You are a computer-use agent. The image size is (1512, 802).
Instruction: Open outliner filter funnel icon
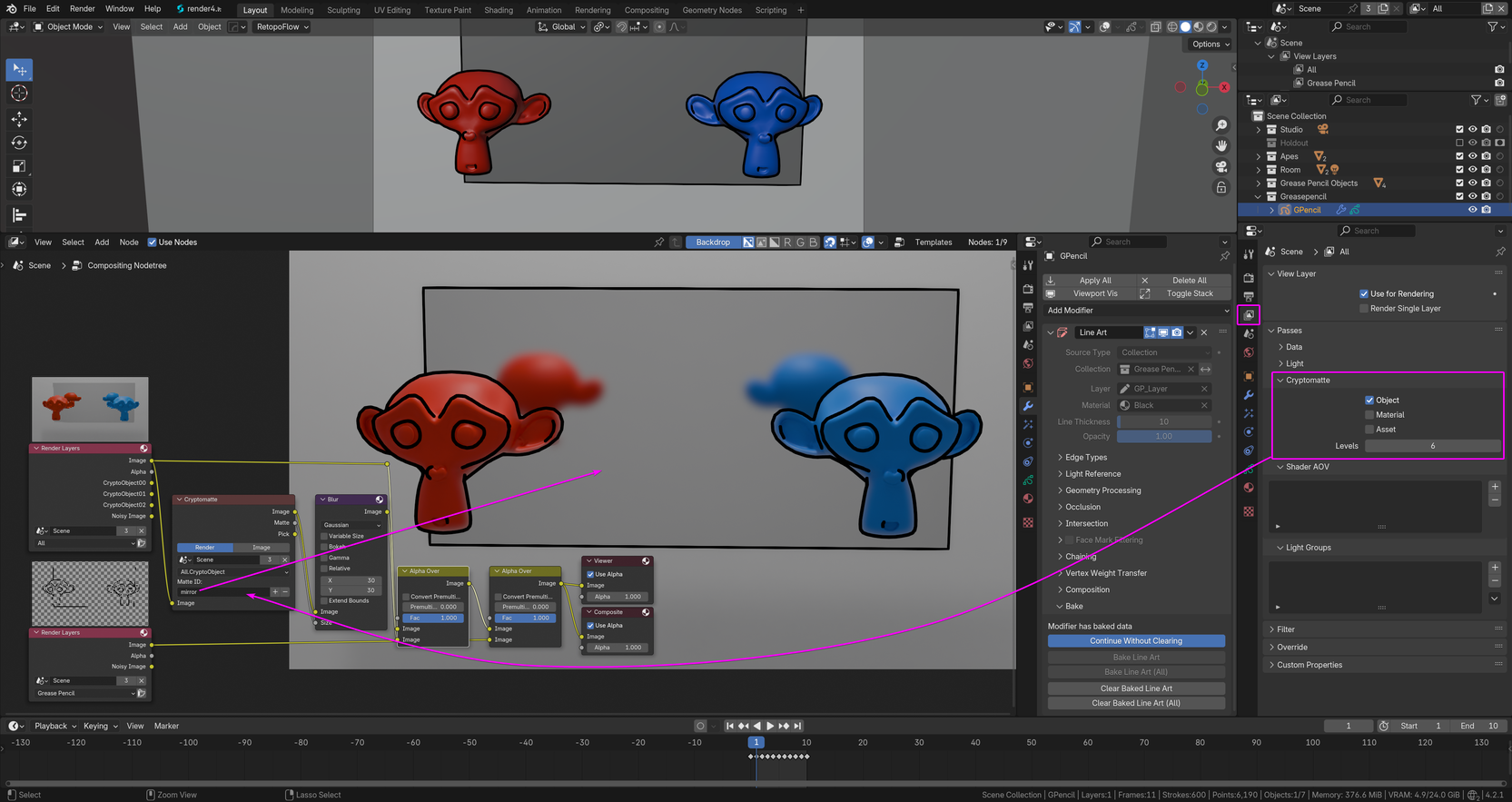(x=1477, y=100)
